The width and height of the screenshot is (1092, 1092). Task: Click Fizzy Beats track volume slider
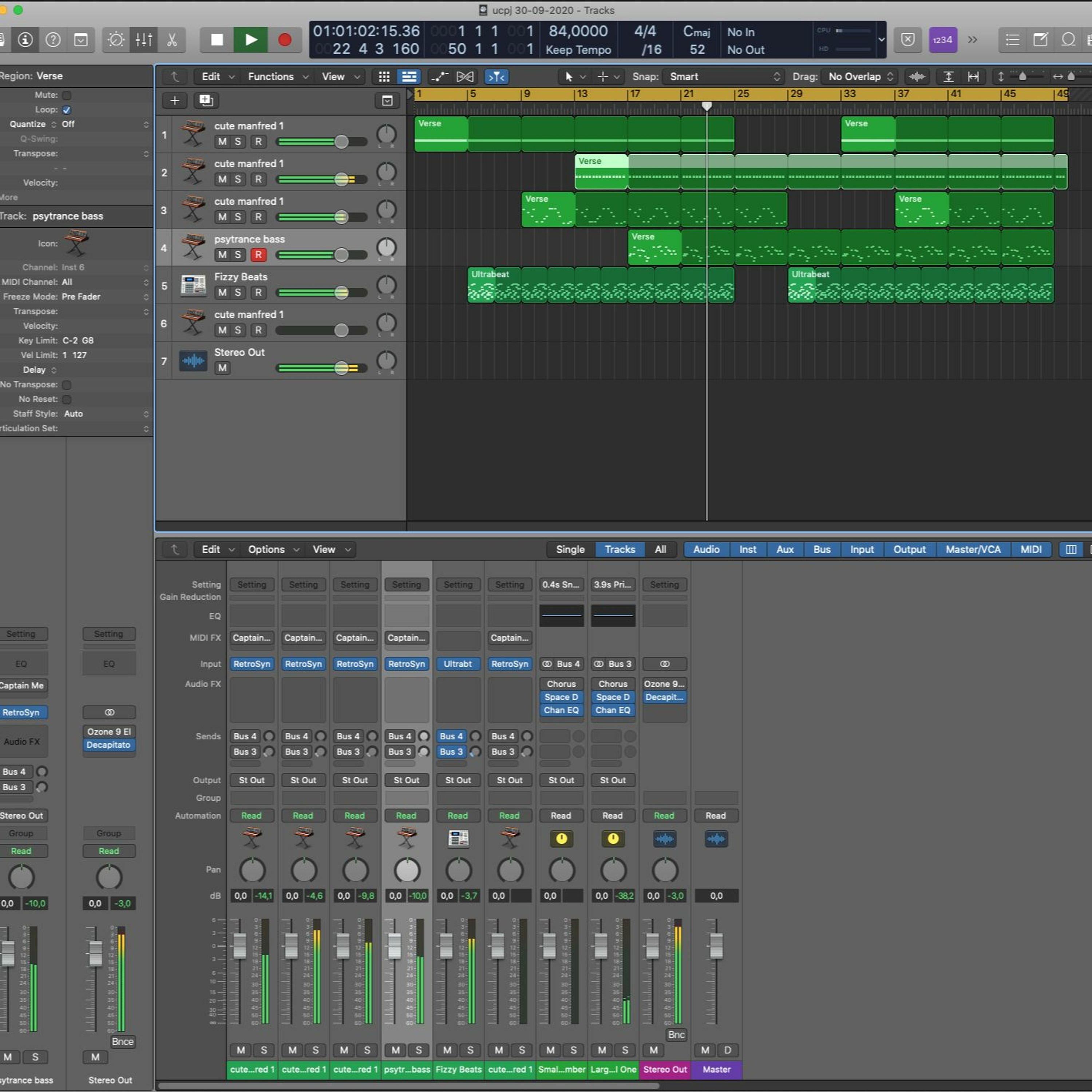[x=341, y=292]
